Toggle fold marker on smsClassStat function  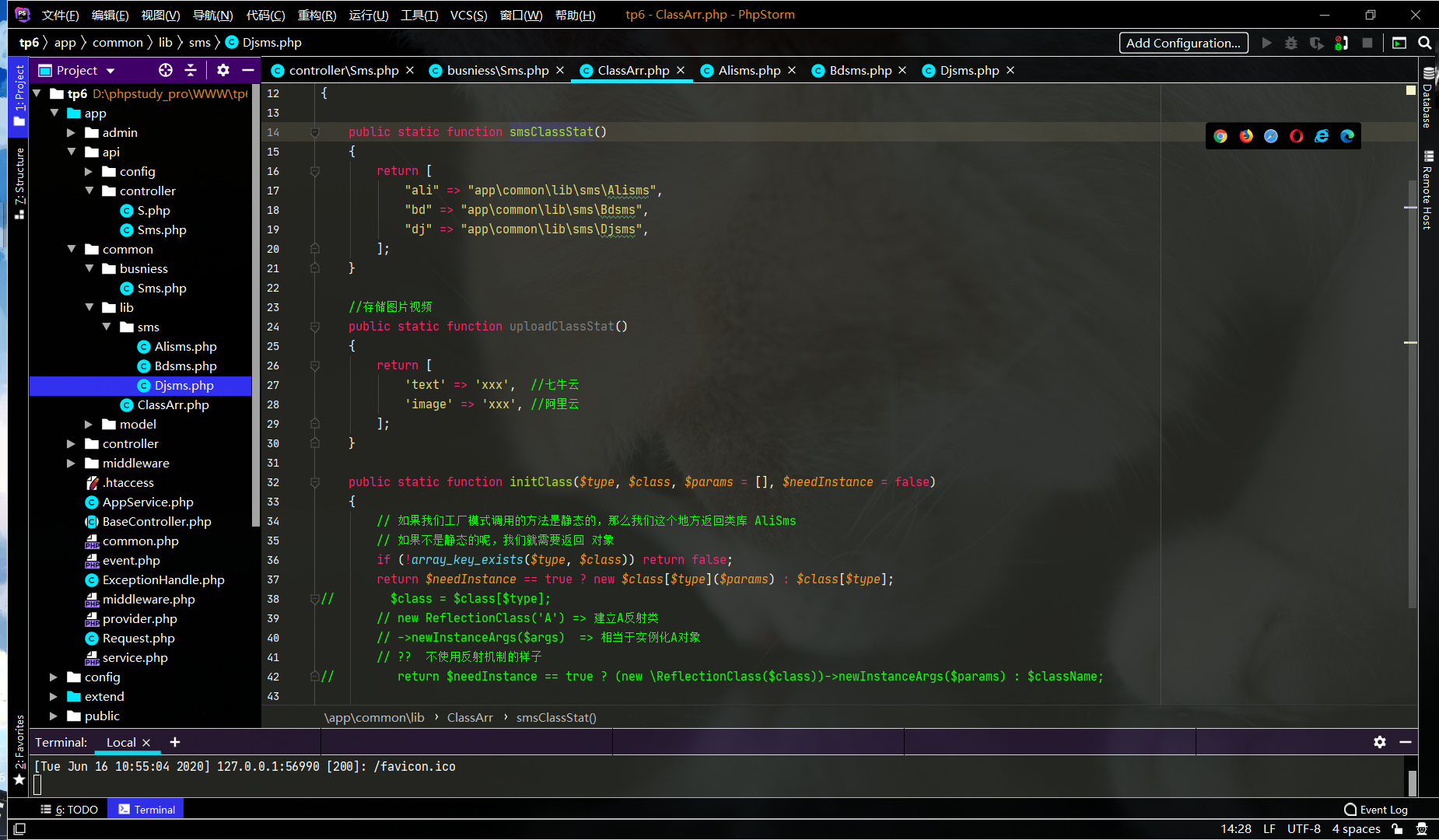315,132
